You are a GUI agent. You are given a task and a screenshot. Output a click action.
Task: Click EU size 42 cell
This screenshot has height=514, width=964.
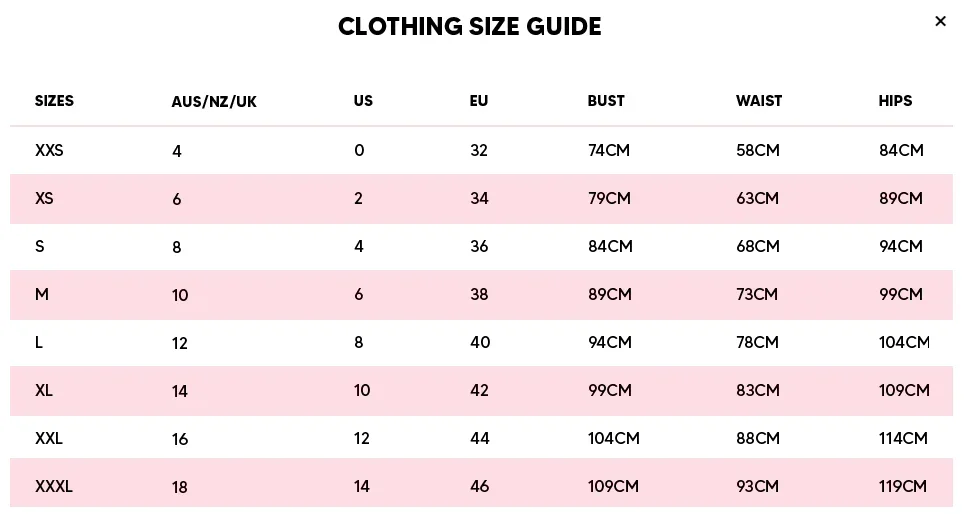pyautogui.click(x=480, y=390)
